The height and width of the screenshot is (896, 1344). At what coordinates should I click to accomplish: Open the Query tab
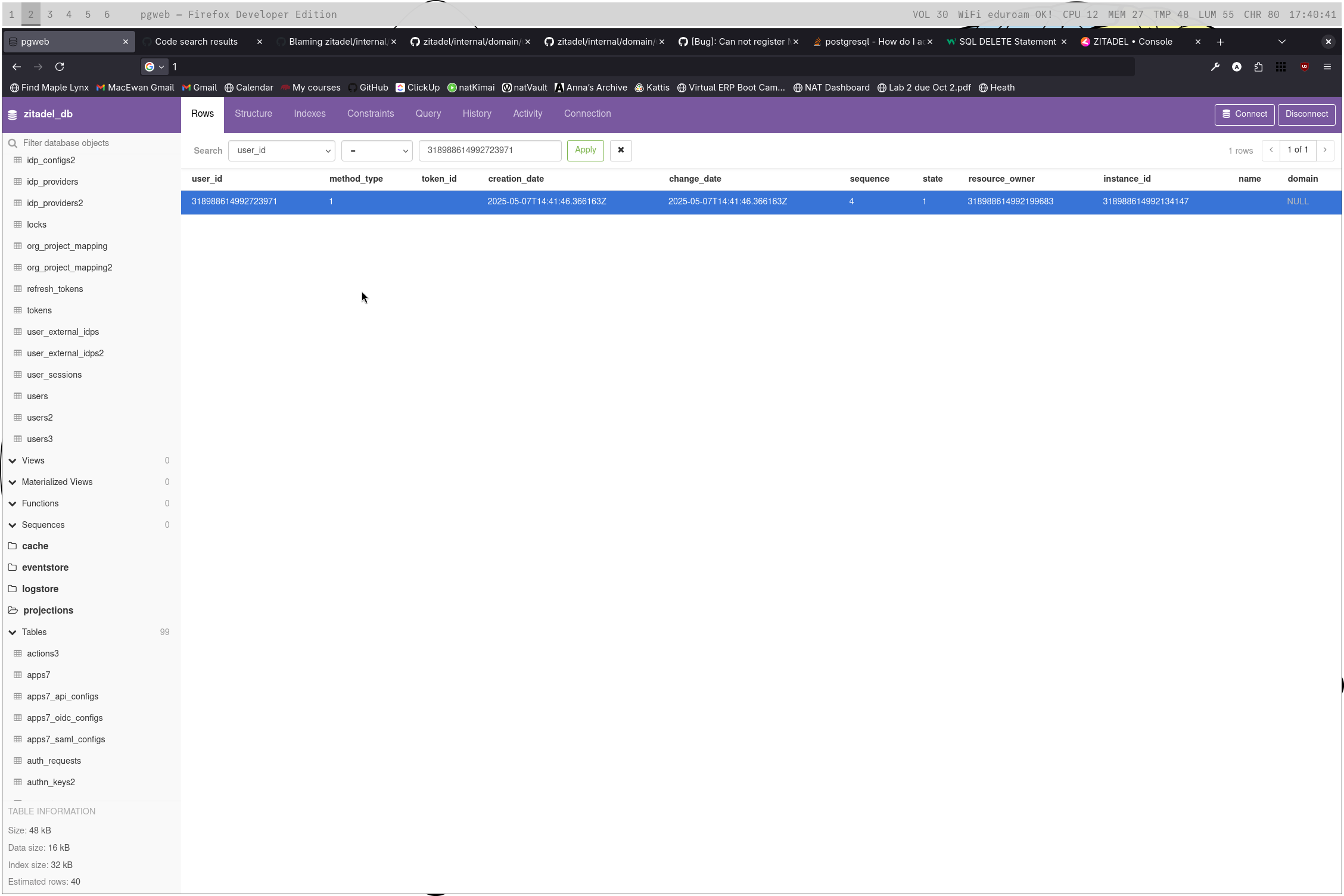[x=428, y=114]
